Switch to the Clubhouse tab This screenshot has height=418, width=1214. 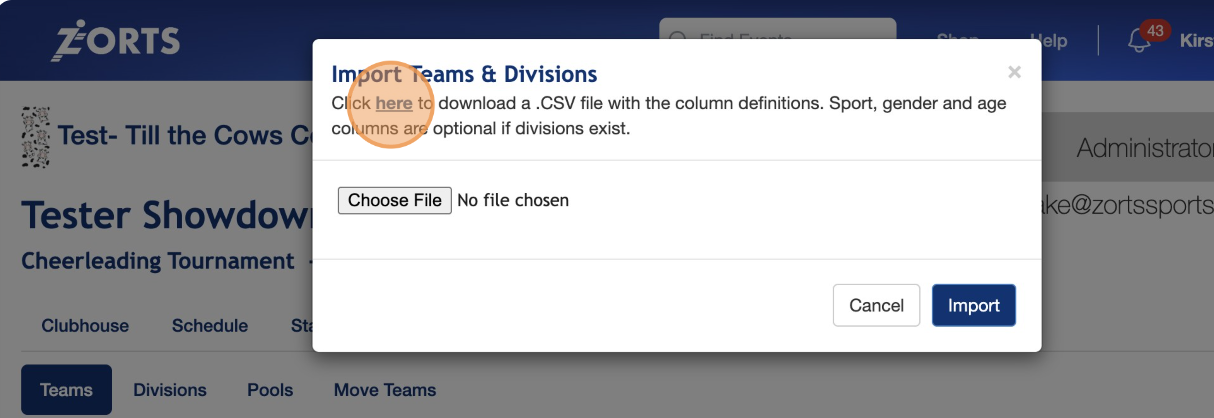tap(85, 325)
